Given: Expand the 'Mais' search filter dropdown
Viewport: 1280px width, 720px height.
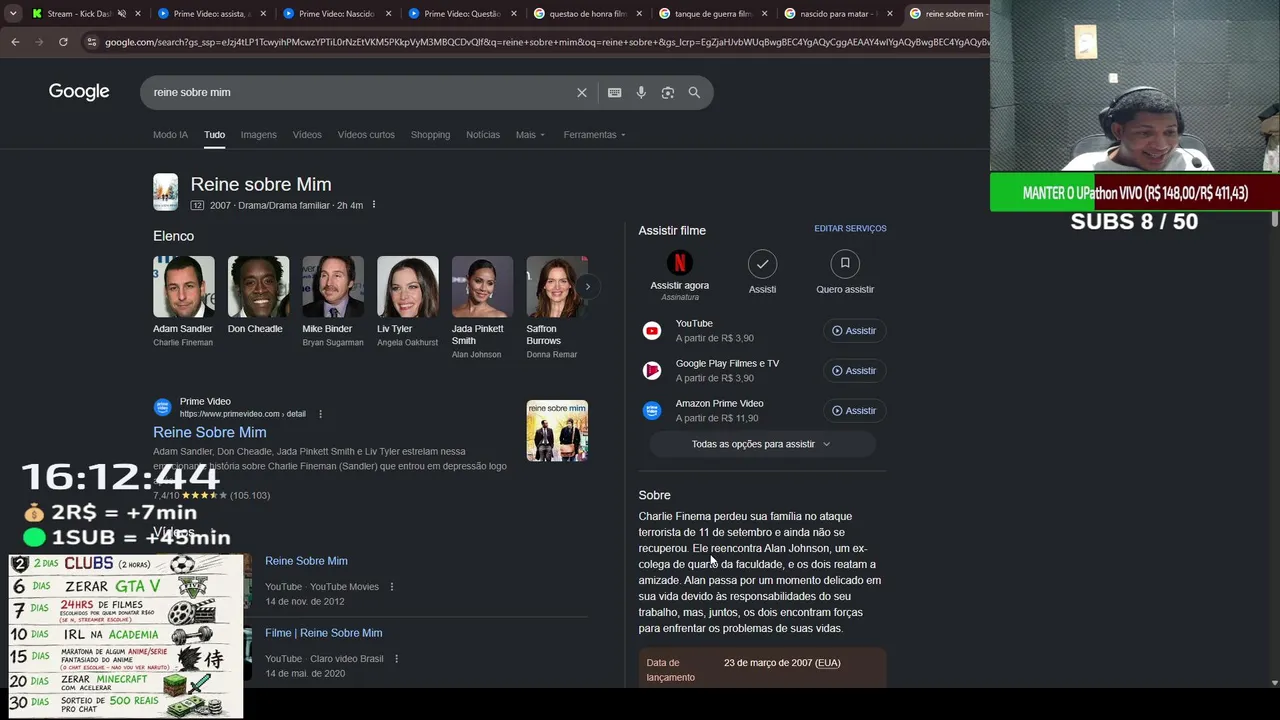Looking at the screenshot, I should point(530,135).
